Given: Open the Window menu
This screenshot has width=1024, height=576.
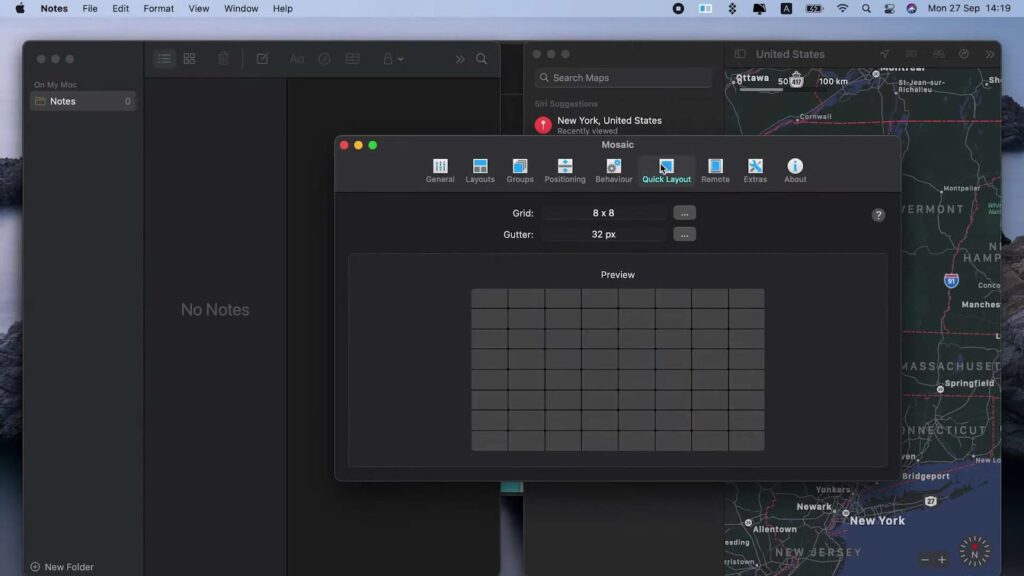Looking at the screenshot, I should [x=241, y=8].
